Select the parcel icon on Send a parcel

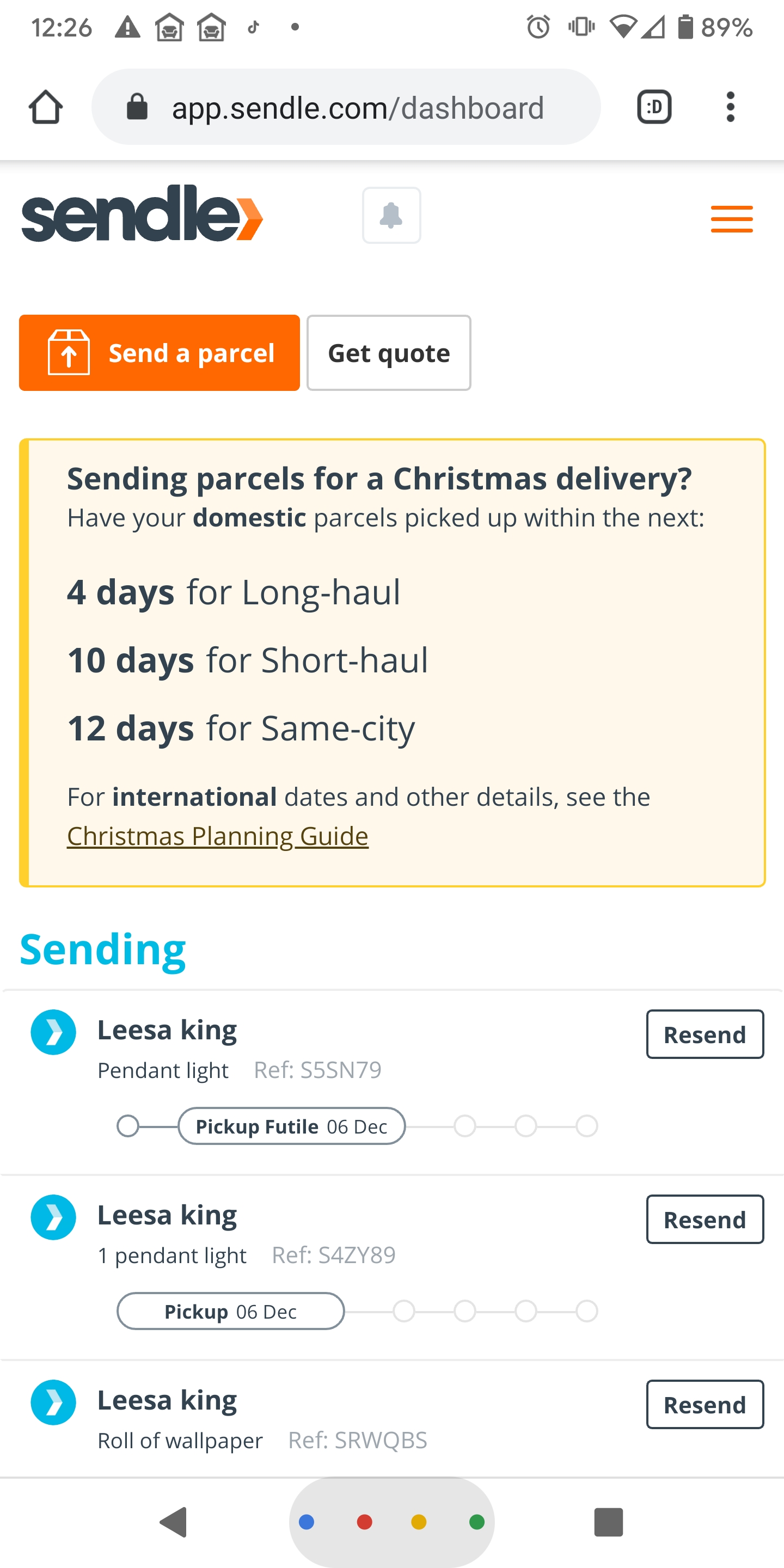(x=69, y=352)
